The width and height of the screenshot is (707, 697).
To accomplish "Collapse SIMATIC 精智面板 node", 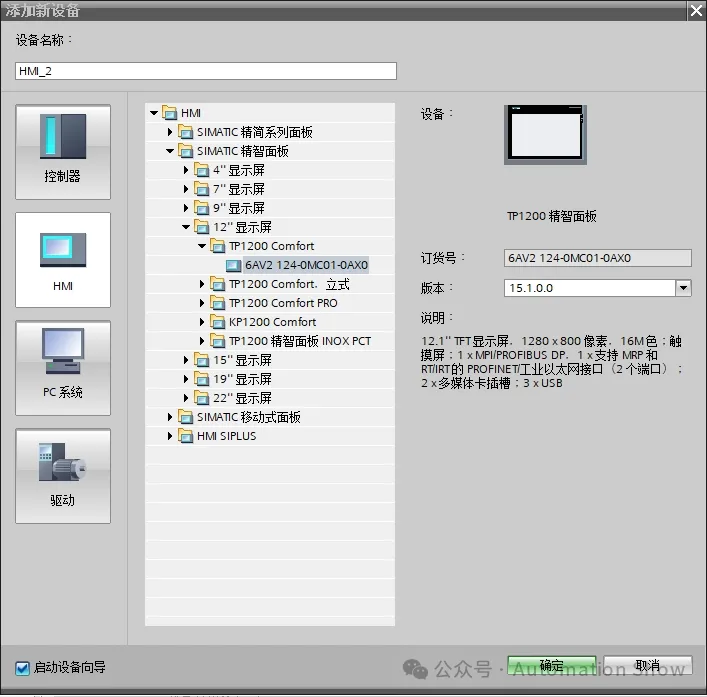I will point(170,151).
